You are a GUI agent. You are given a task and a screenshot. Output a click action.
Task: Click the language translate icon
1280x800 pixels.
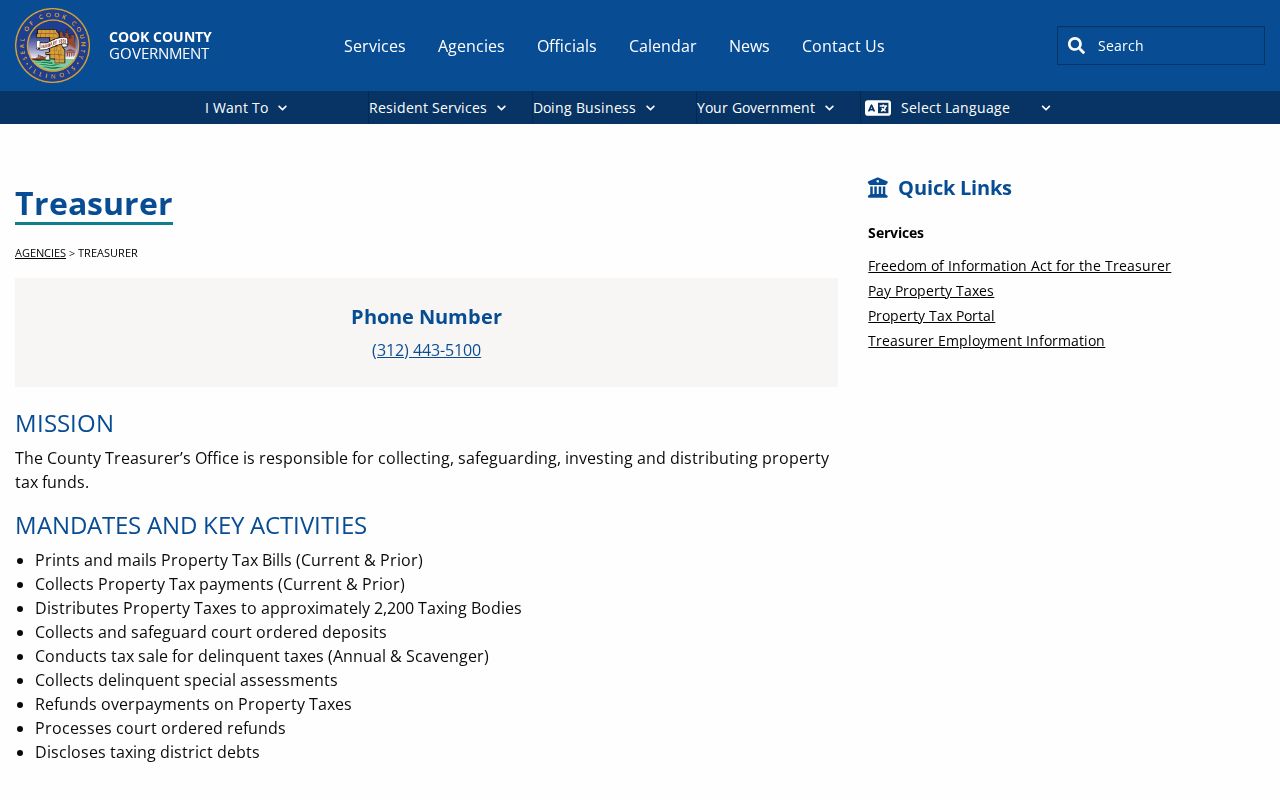pyautogui.click(x=878, y=108)
